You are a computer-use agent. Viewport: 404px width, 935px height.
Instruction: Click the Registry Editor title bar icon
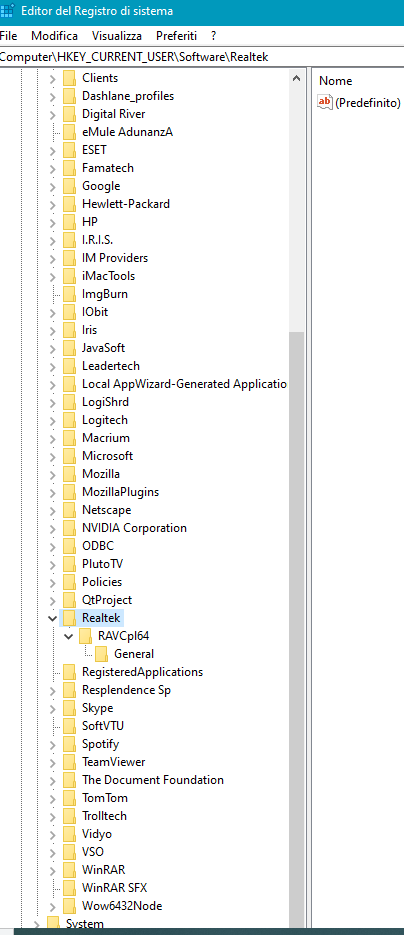pyautogui.click(x=8, y=10)
